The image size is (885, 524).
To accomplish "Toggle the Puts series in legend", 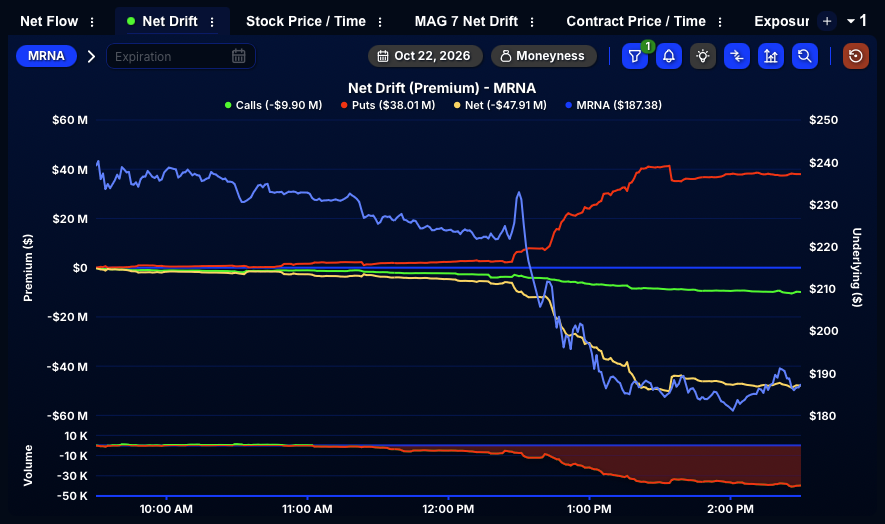I will [x=388, y=105].
